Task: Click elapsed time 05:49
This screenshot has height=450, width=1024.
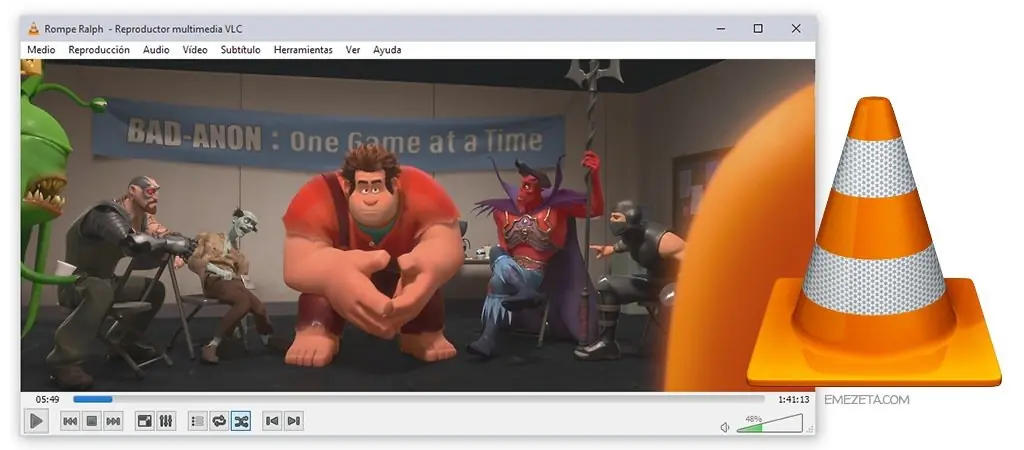Action: pos(48,399)
